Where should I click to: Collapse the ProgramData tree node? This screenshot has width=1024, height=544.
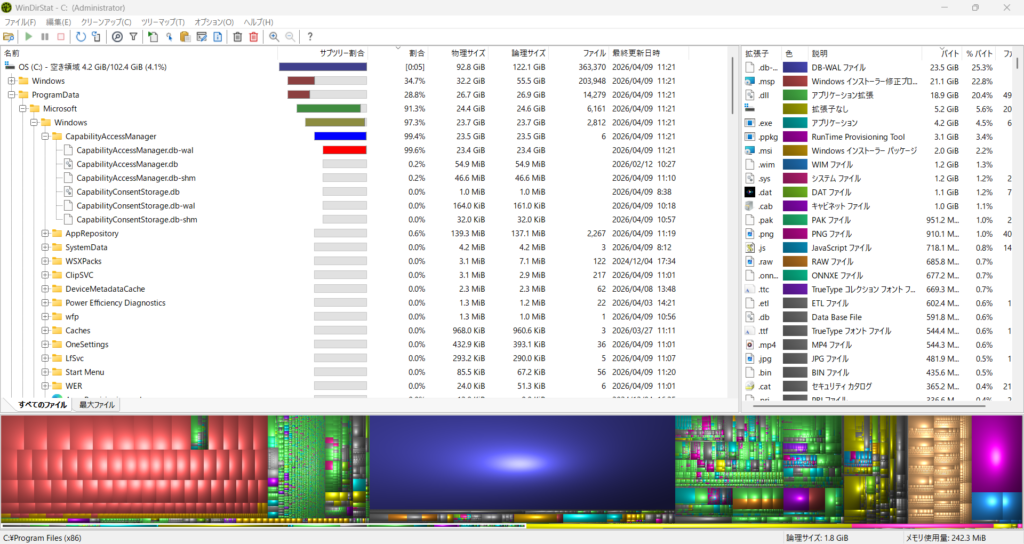(x=11, y=95)
